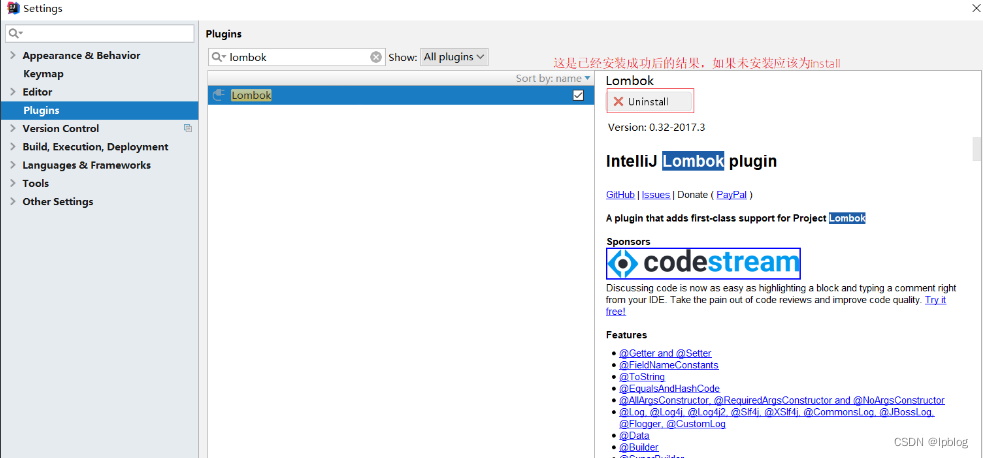Close the Settings window

point(975,8)
